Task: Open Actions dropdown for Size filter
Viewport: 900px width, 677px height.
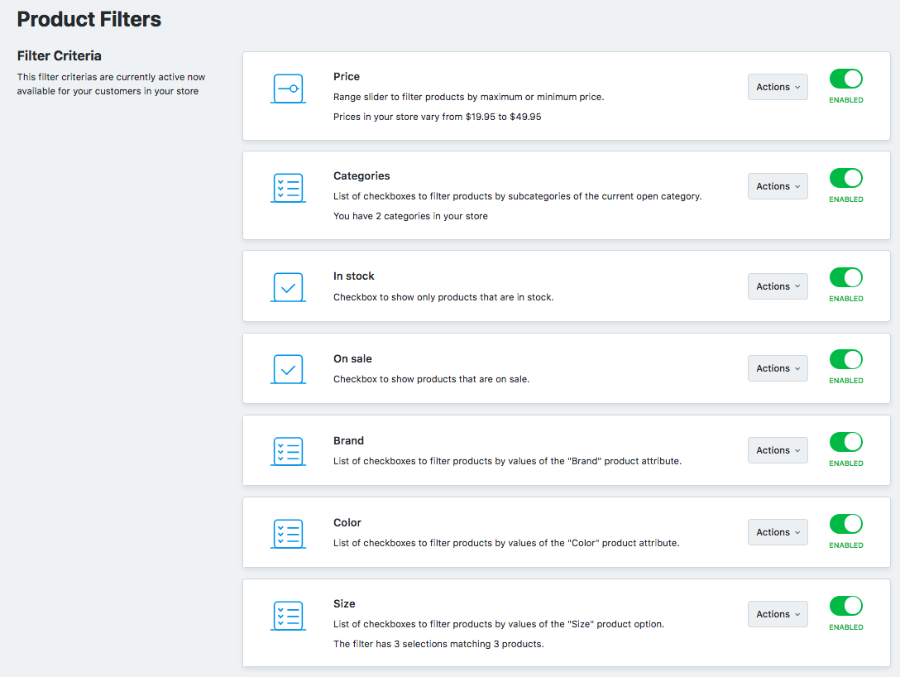Action: pos(778,614)
